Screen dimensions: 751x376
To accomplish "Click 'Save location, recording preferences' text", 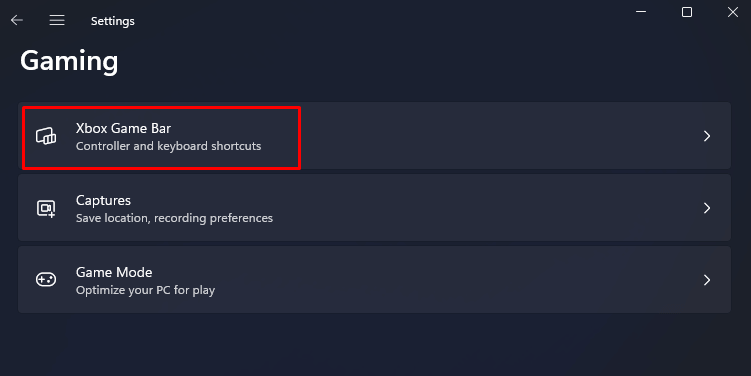I will [174, 218].
